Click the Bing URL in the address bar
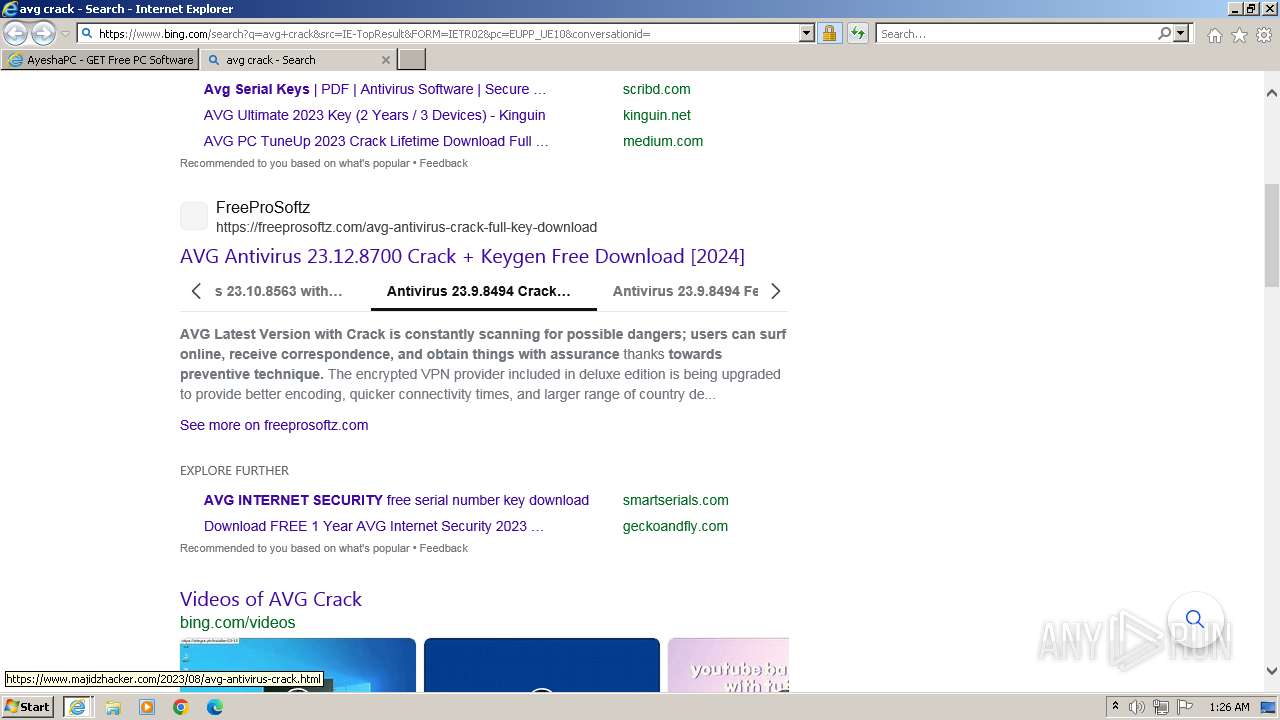The image size is (1280, 720). tap(374, 34)
